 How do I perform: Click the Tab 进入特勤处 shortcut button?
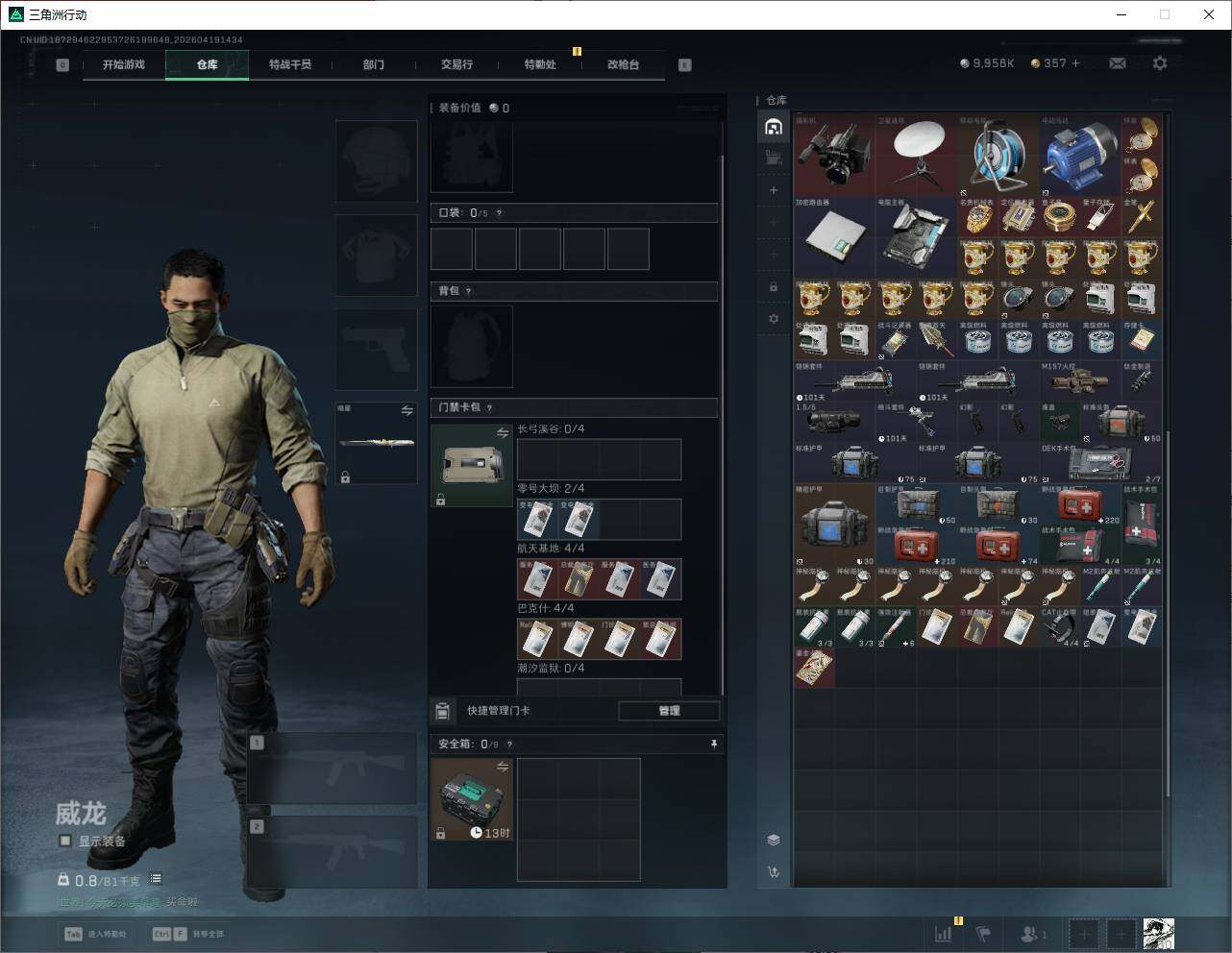click(x=95, y=934)
